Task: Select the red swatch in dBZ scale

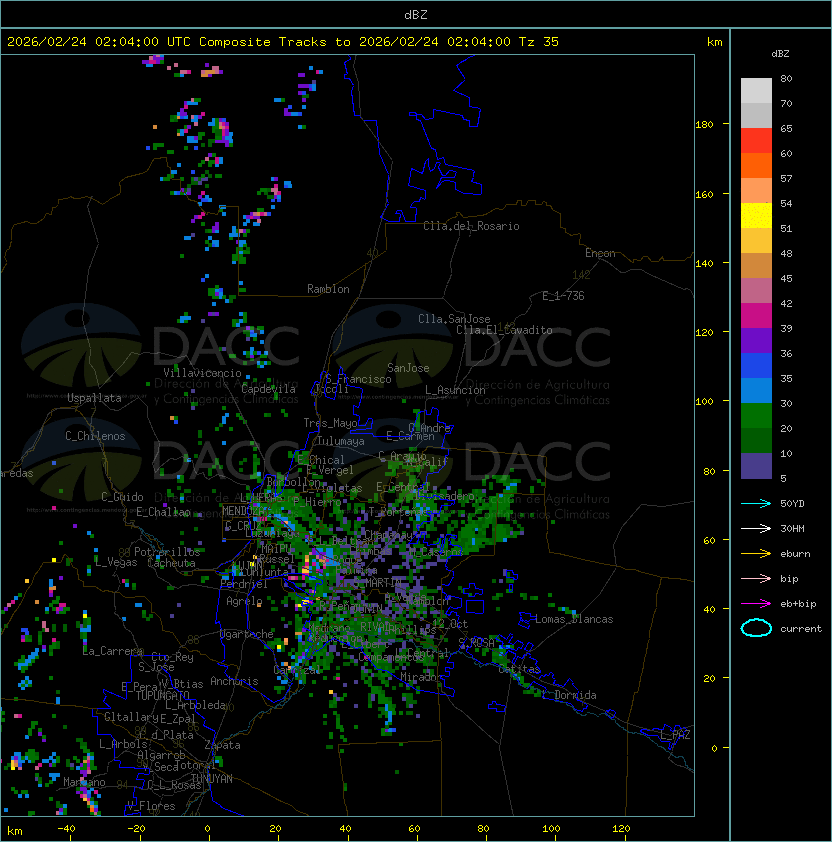Action: coord(756,141)
